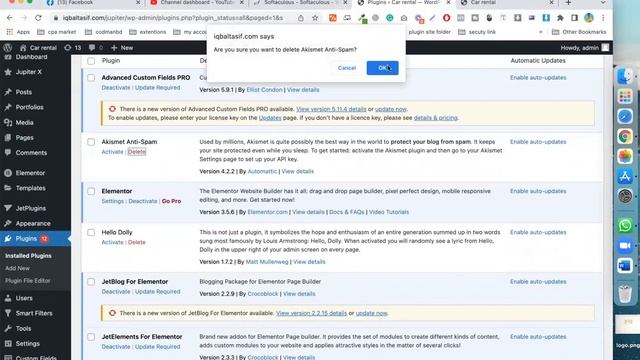Click the share icon in address bar
Viewport: 640px width, 360px height.
point(301,18)
